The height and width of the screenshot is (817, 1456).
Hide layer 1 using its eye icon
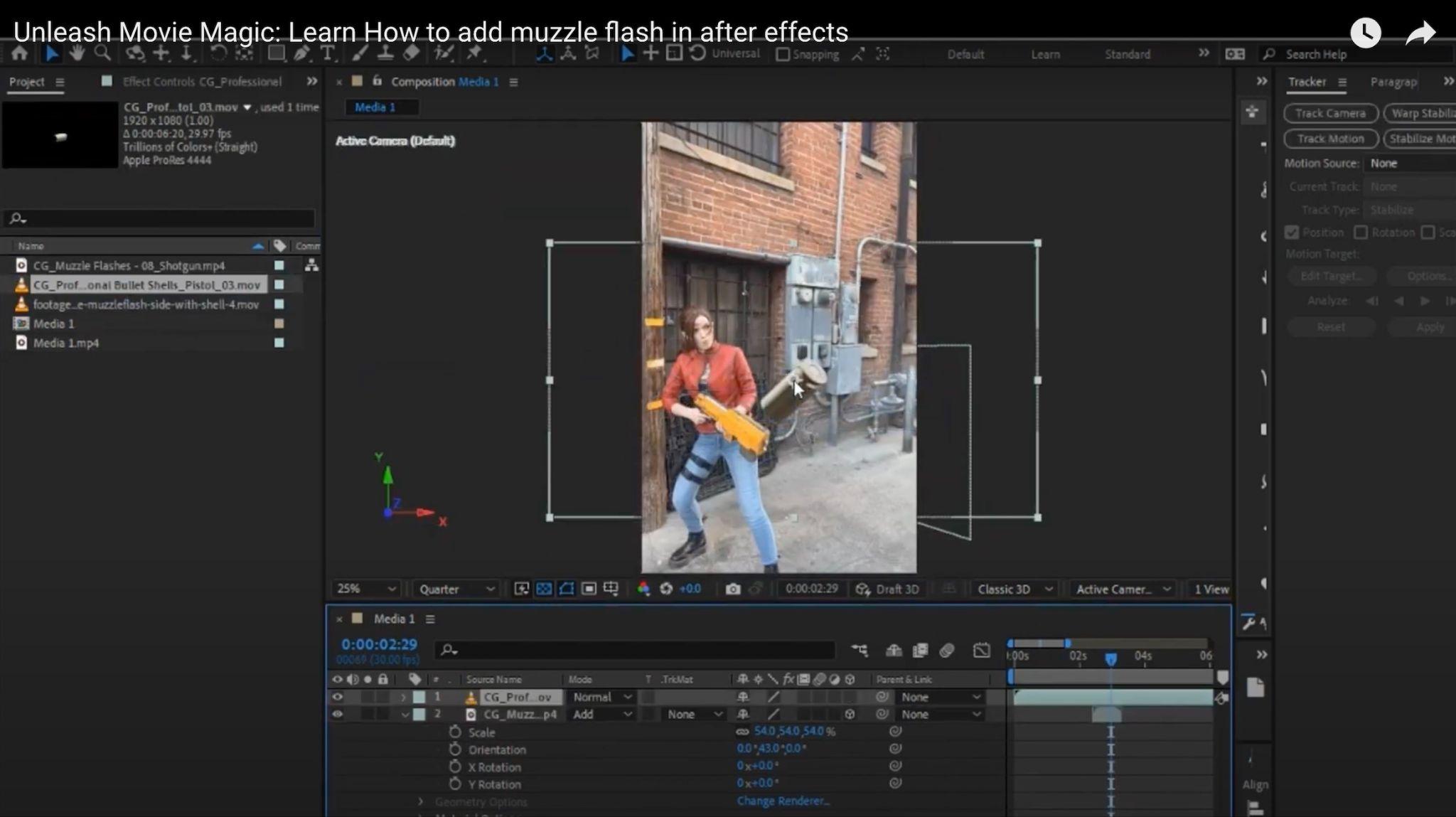(337, 697)
